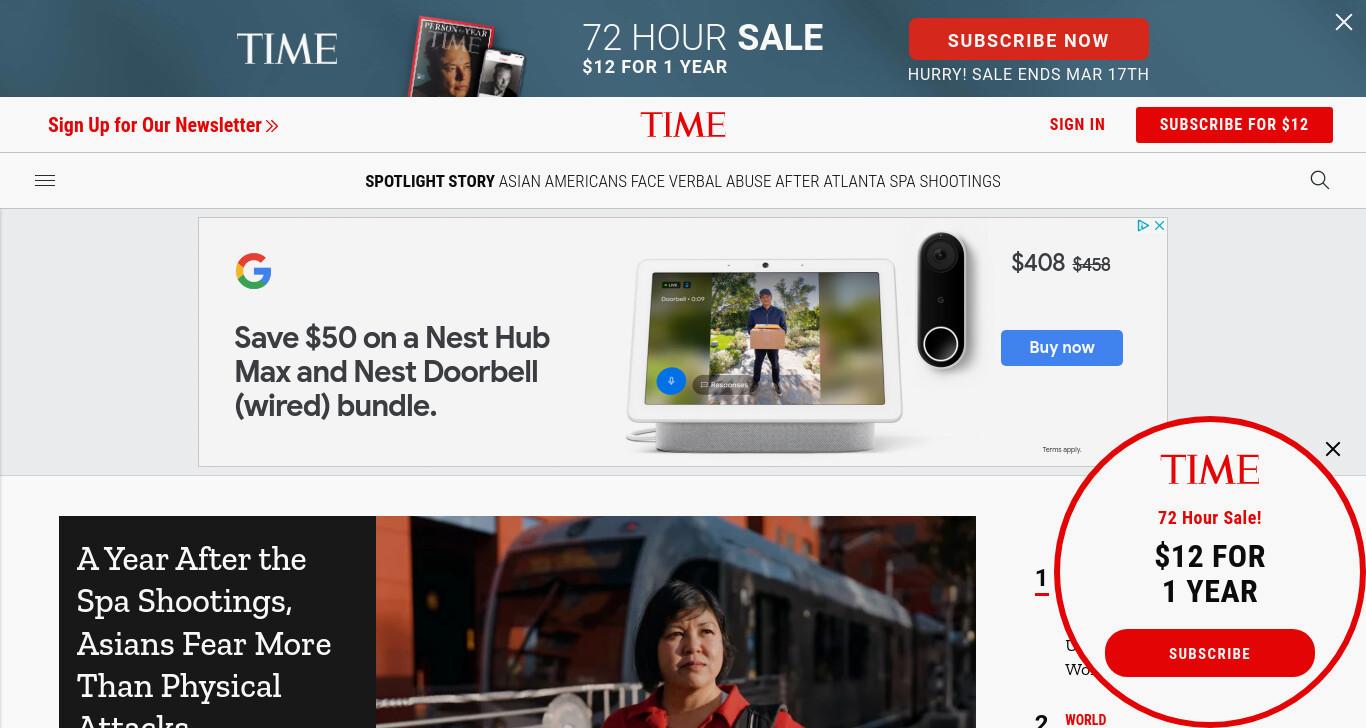Click the Subscribe button in circular popup
The height and width of the screenshot is (728, 1366).
(1210, 653)
